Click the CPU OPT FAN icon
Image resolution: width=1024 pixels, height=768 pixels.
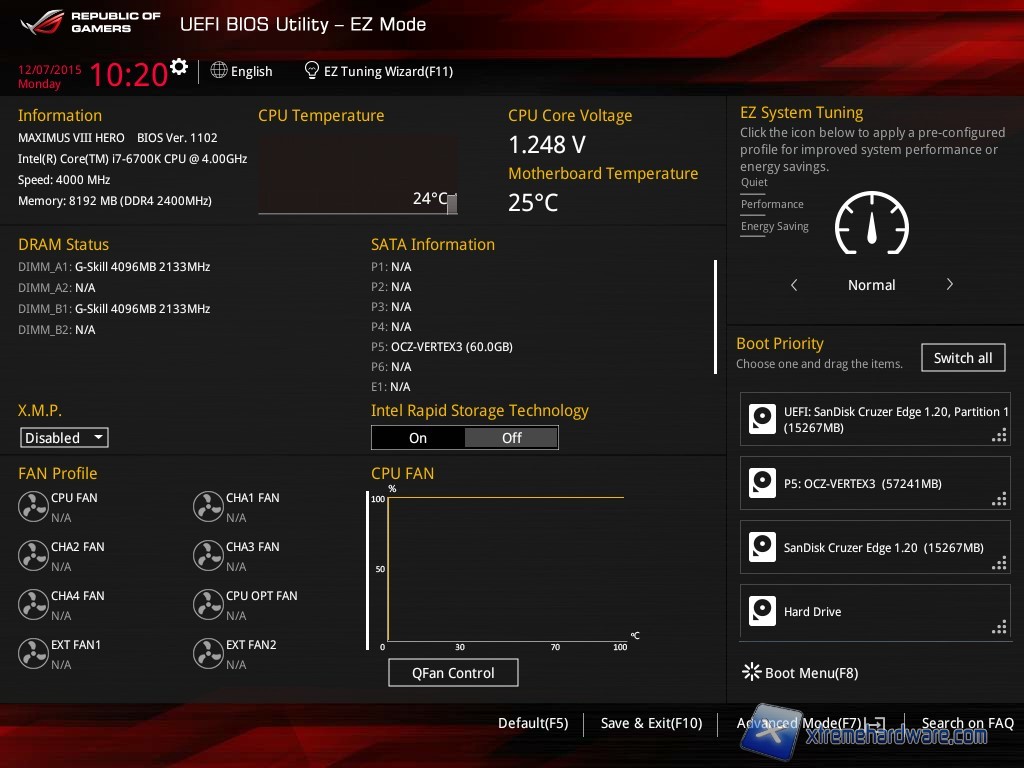[x=208, y=605]
